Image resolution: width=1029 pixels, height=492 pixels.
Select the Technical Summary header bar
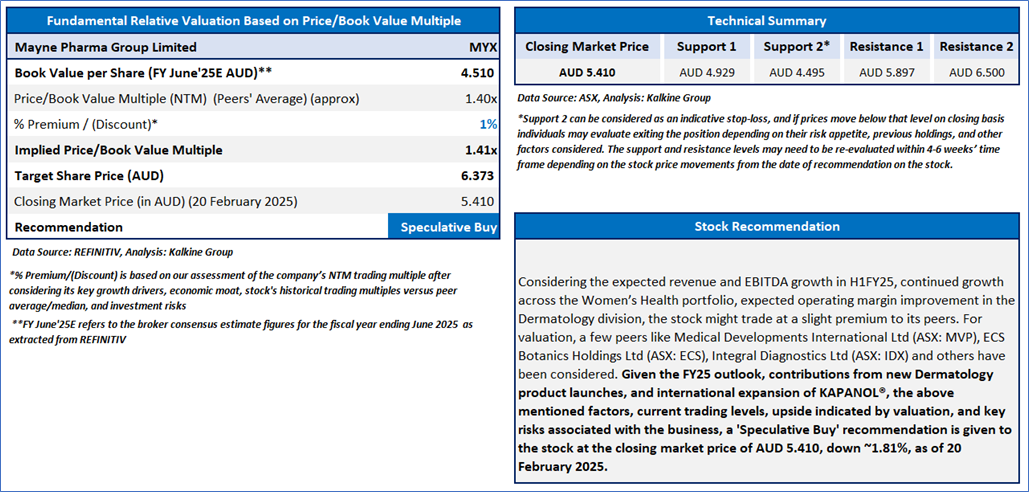[766, 20]
